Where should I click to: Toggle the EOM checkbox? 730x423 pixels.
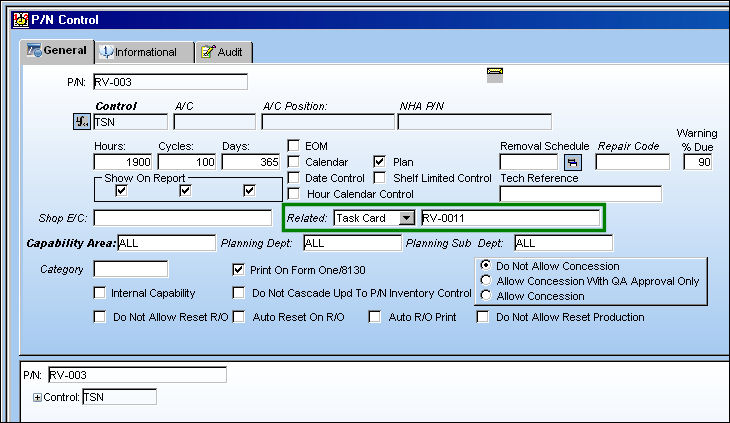point(293,146)
